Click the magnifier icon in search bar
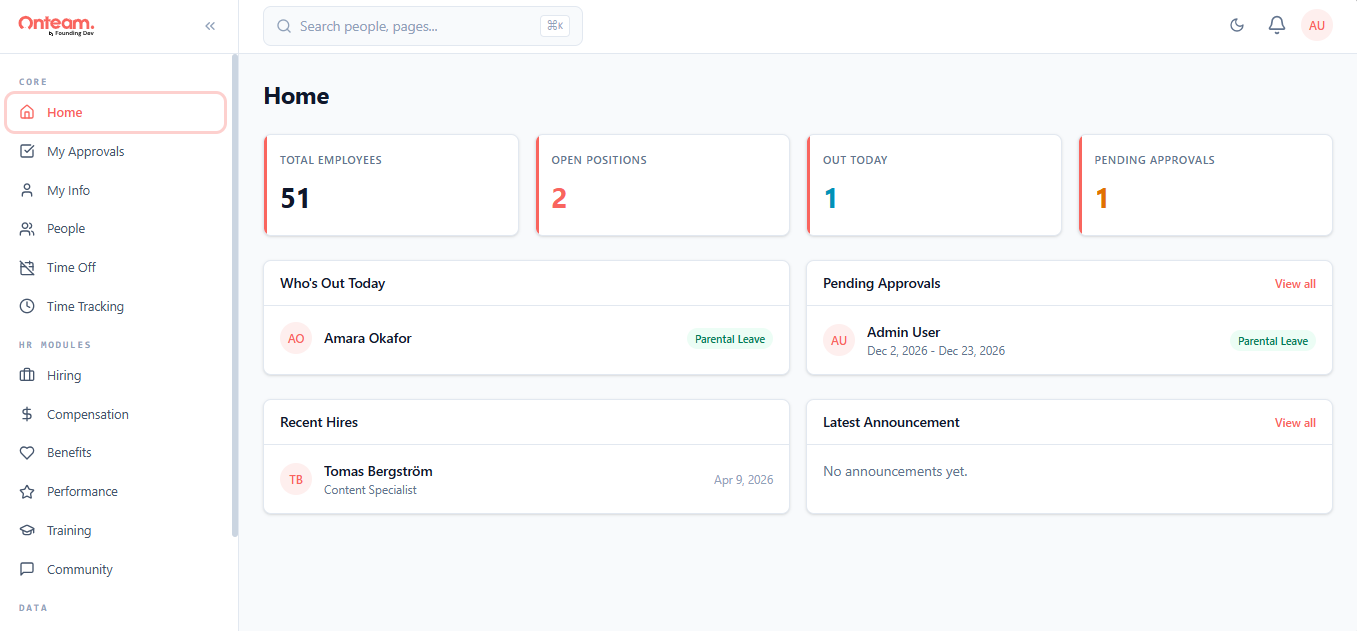 (284, 26)
